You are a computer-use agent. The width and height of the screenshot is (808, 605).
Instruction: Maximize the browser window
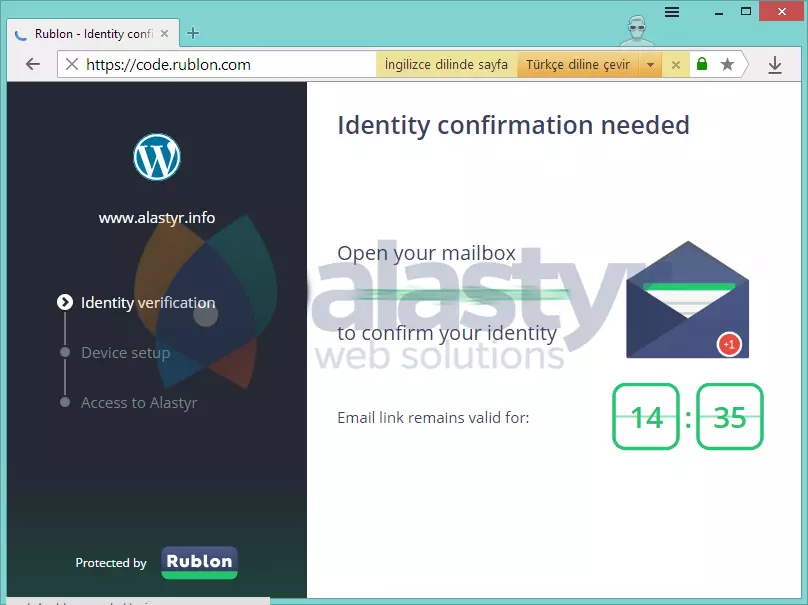point(746,11)
